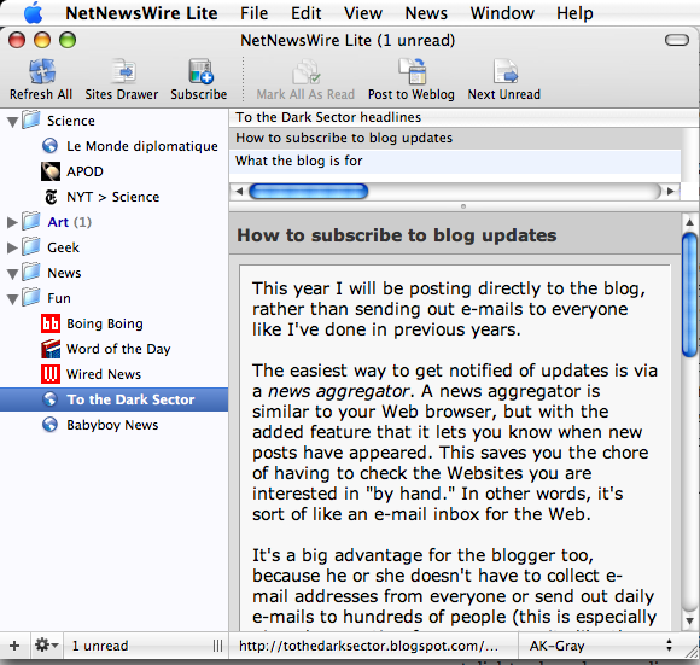The image size is (700, 665).
Task: Open the News menu
Action: pos(426,13)
